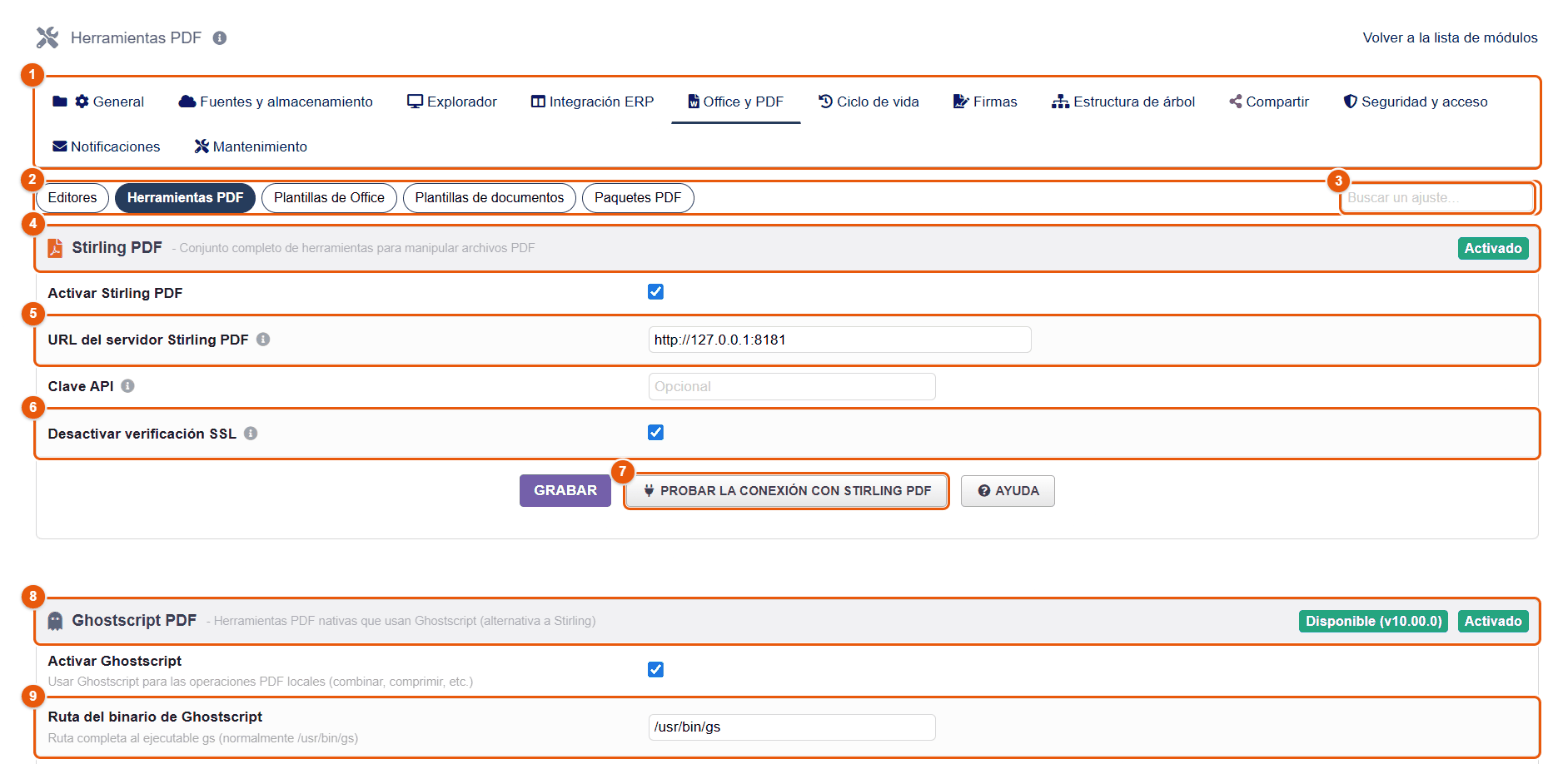The image size is (1568, 764).
Task: Click the cloud icon of Fuentes y almacenamiento
Action: [187, 101]
